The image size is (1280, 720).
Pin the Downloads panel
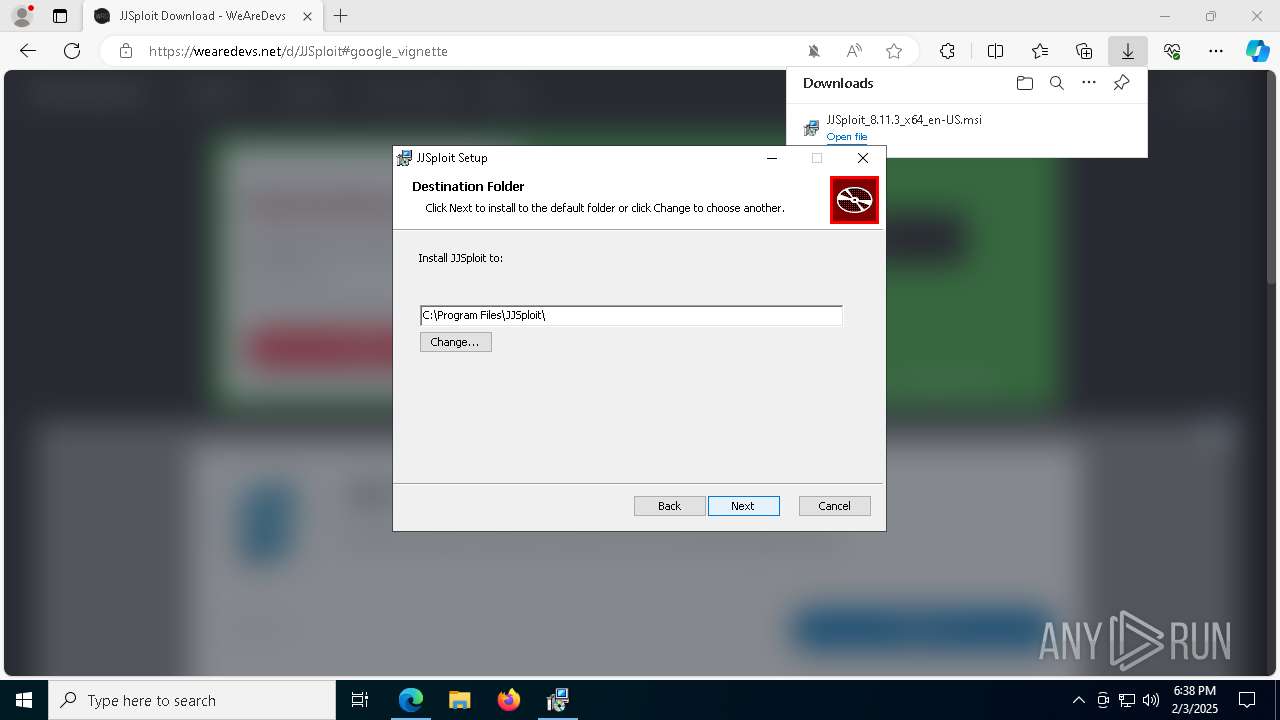(1121, 83)
